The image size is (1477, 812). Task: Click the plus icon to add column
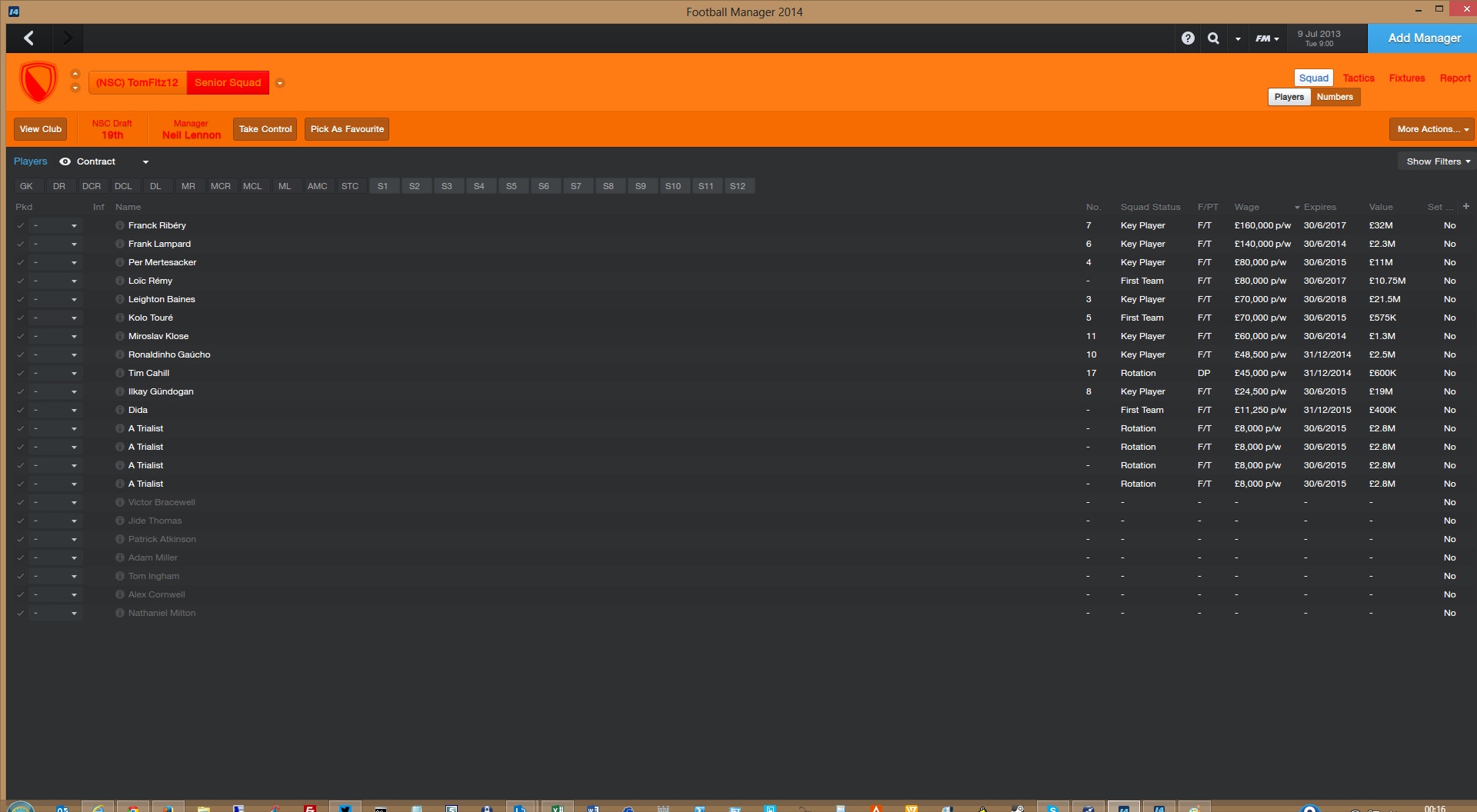tap(1466, 206)
